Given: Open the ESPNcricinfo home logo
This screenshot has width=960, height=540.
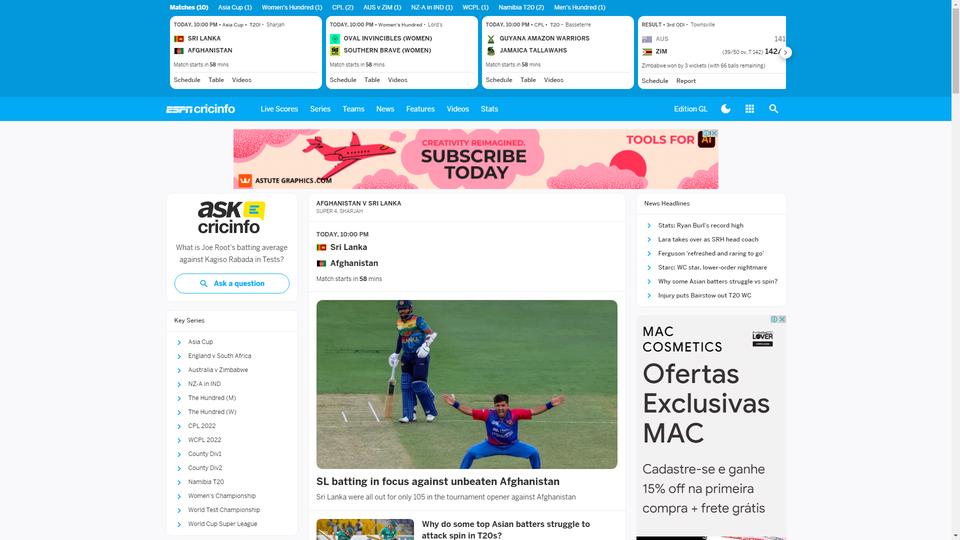Looking at the screenshot, I should [x=200, y=109].
